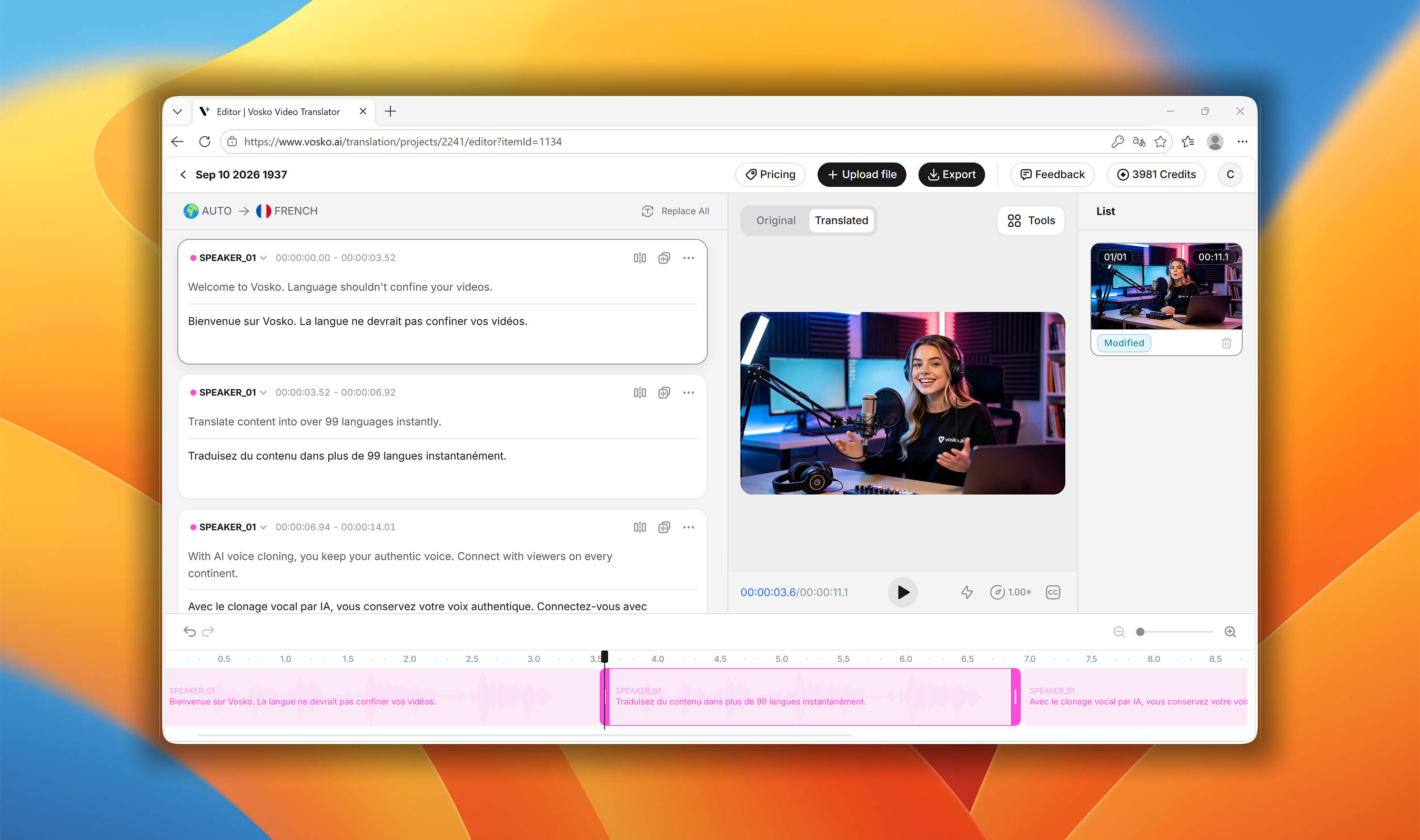1420x840 pixels.
Task: Open a new browser tab
Action: [x=390, y=112]
